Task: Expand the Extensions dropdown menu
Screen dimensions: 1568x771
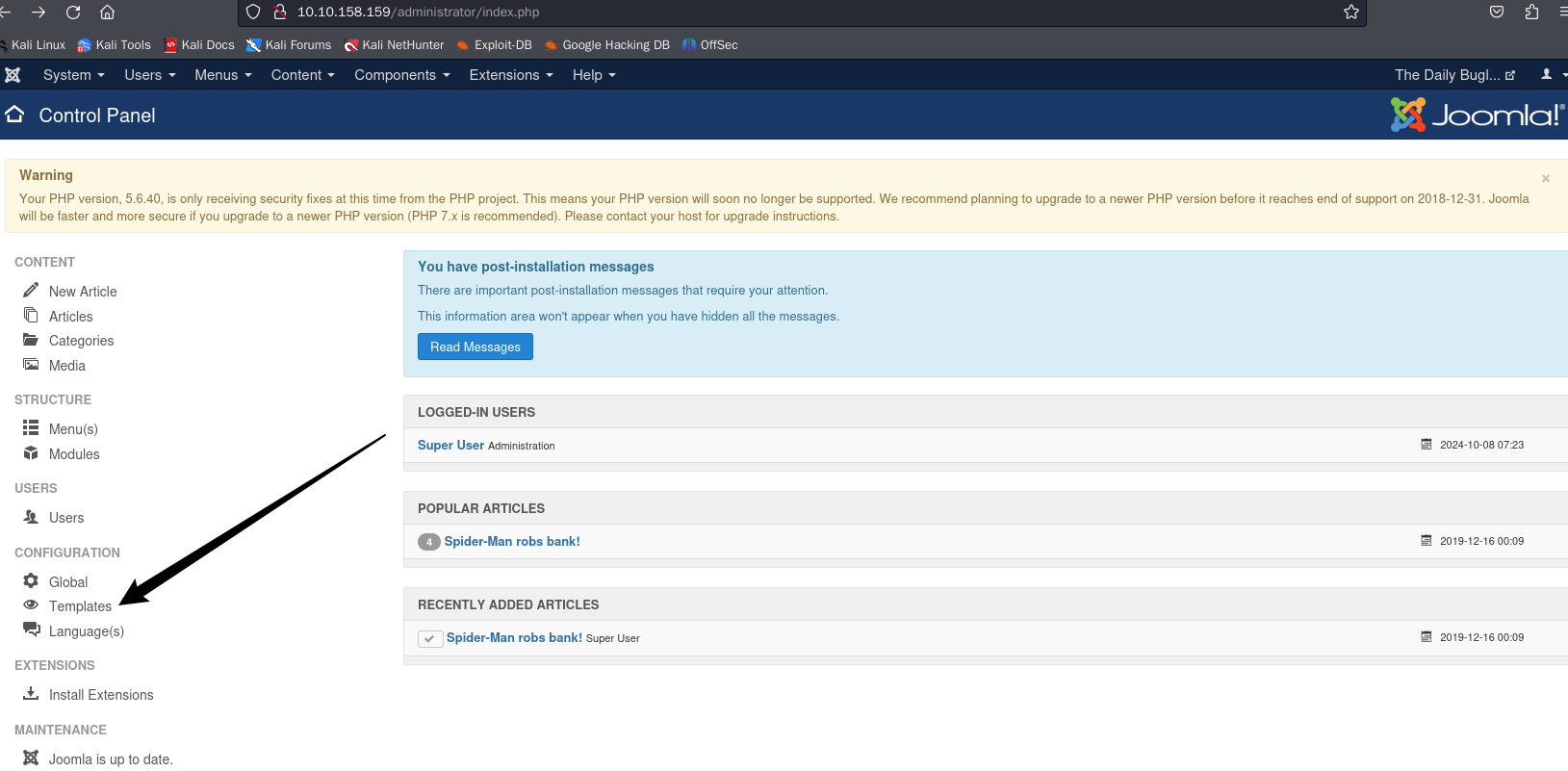Action: point(511,75)
